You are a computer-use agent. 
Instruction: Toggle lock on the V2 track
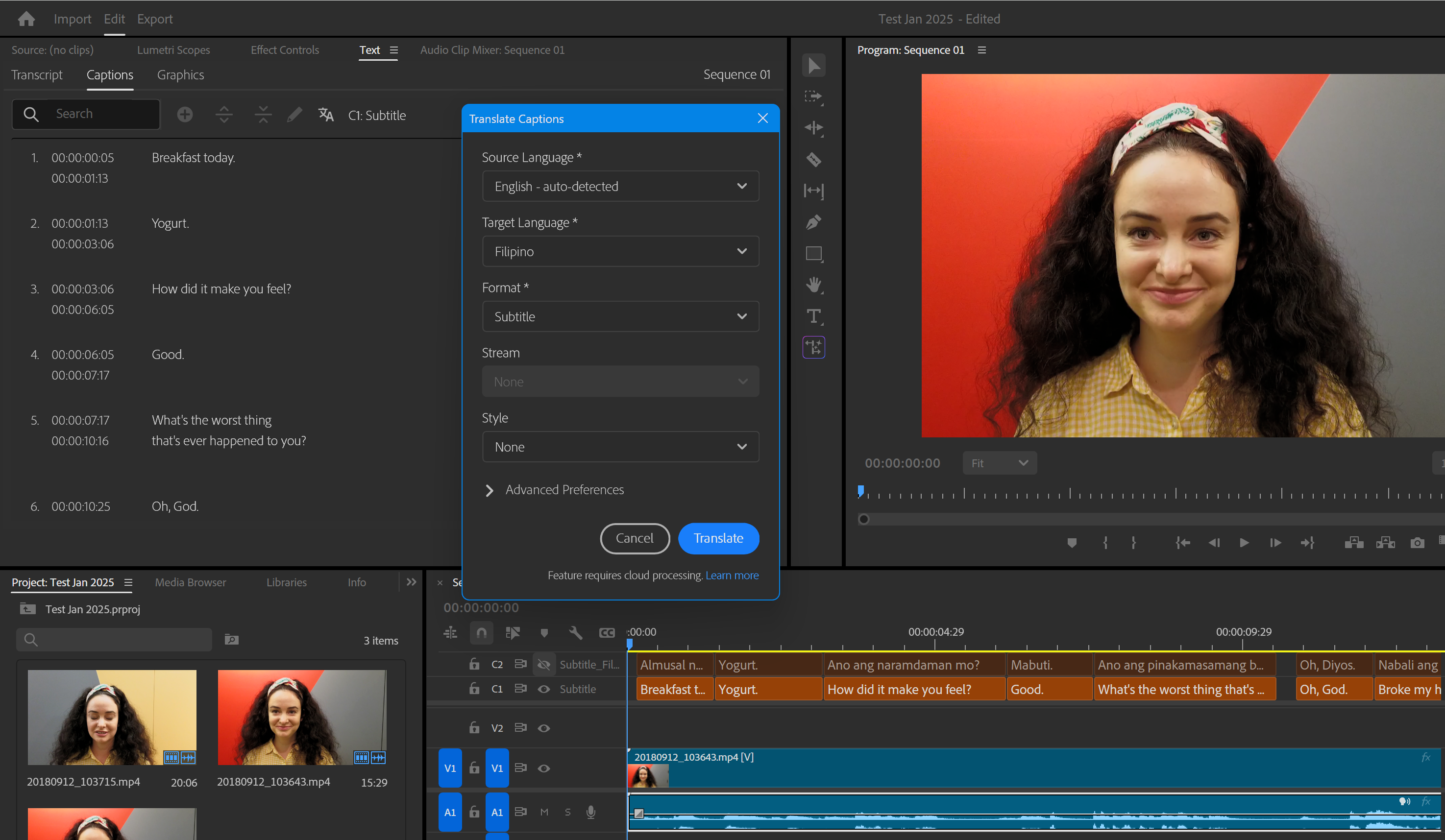pos(474,728)
